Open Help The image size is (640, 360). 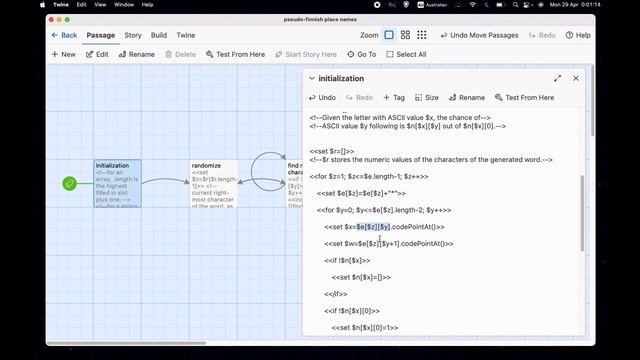pos(578,35)
